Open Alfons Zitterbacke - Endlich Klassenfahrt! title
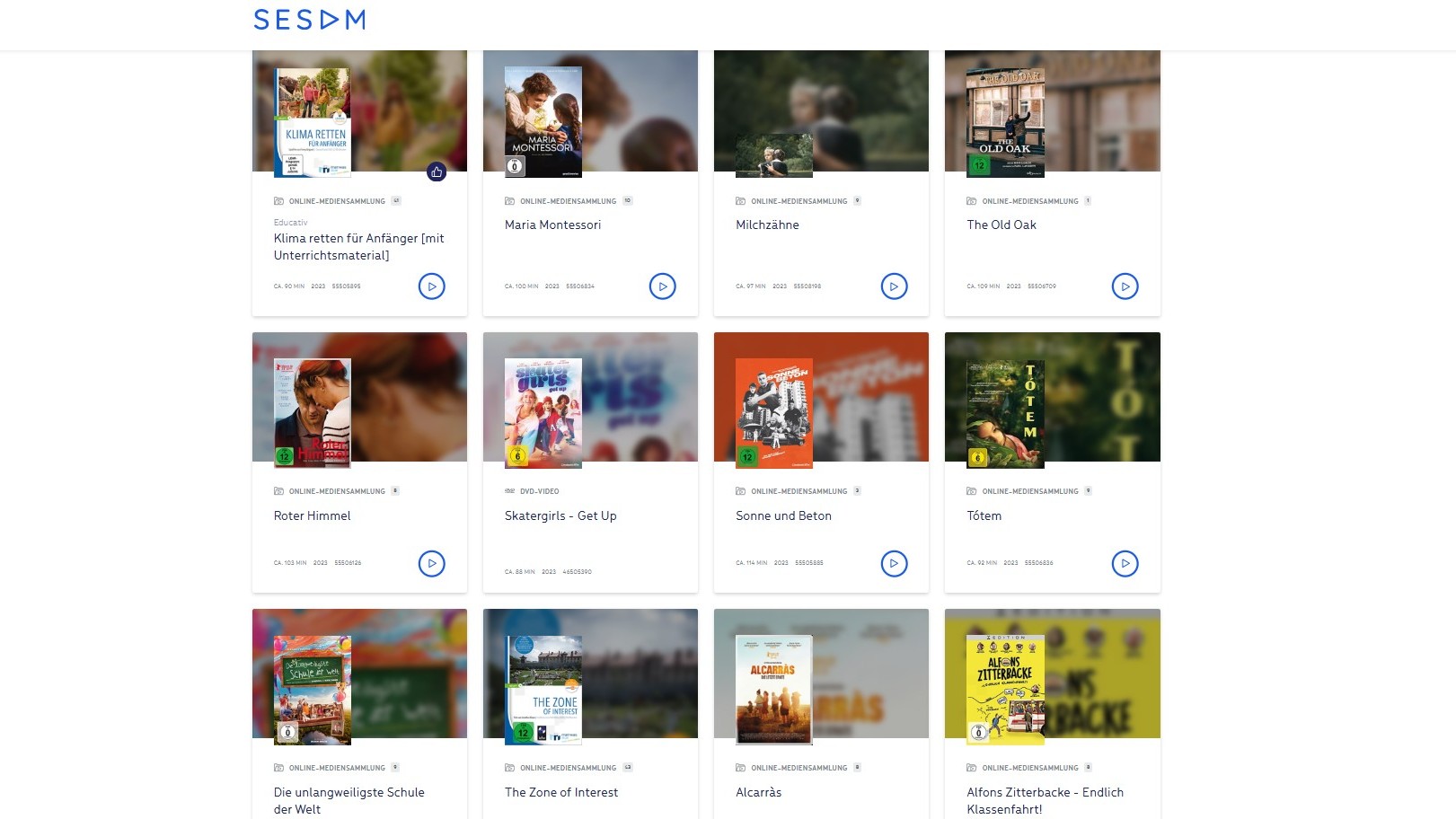 (1045, 801)
